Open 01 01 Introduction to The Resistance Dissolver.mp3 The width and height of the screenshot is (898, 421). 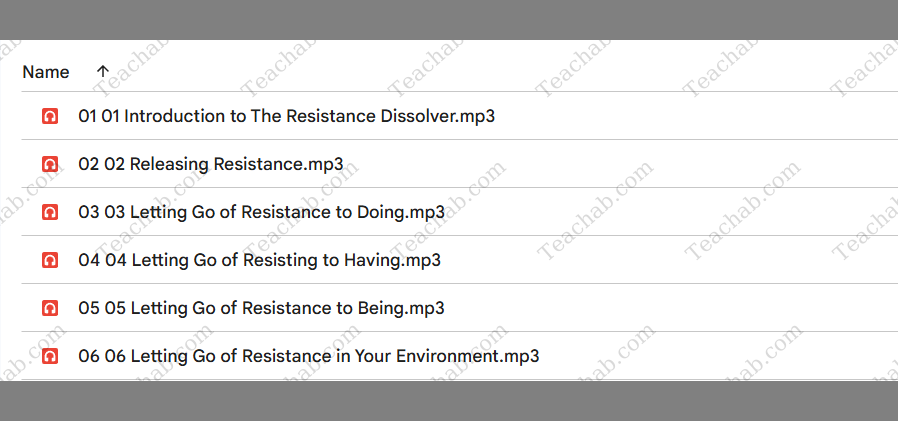[286, 117]
